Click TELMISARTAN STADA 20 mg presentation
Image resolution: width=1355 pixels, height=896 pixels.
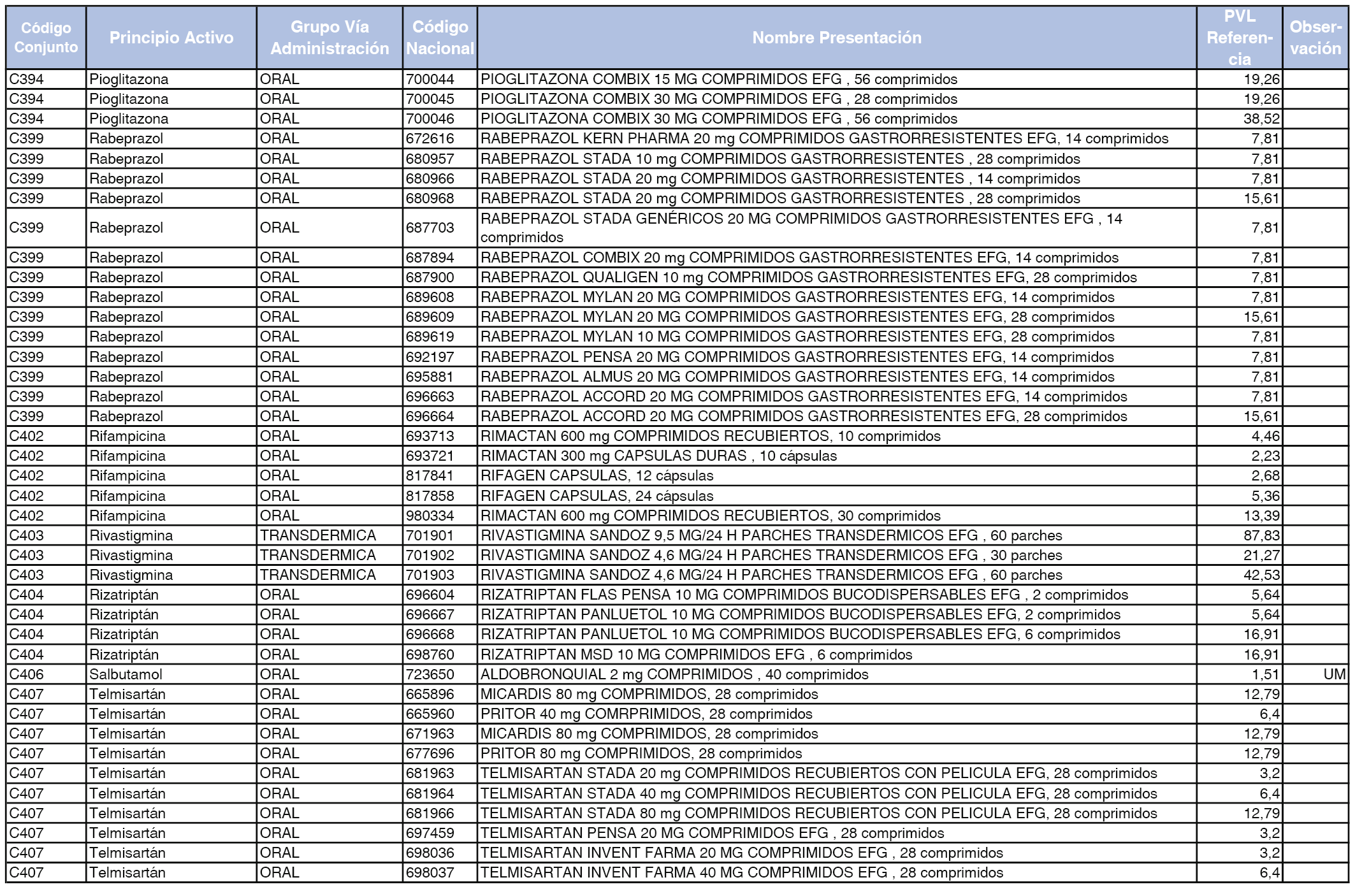[837, 773]
